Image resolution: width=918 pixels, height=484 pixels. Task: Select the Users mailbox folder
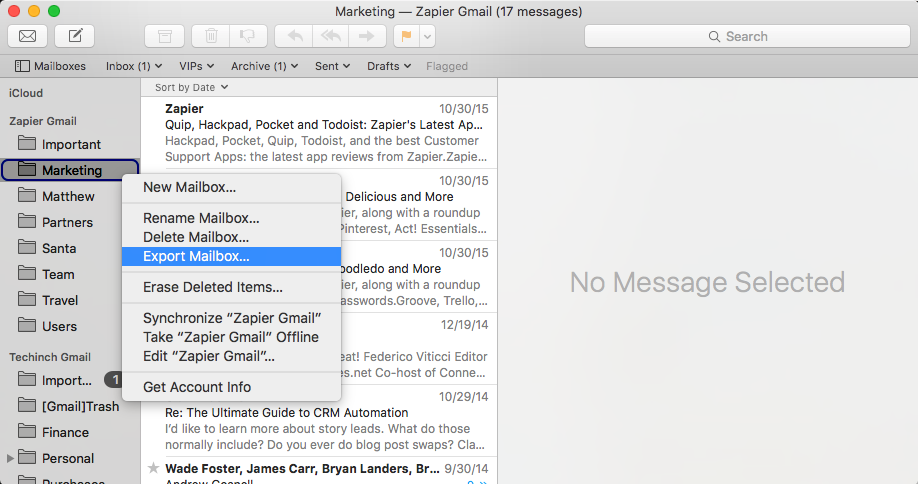70,326
